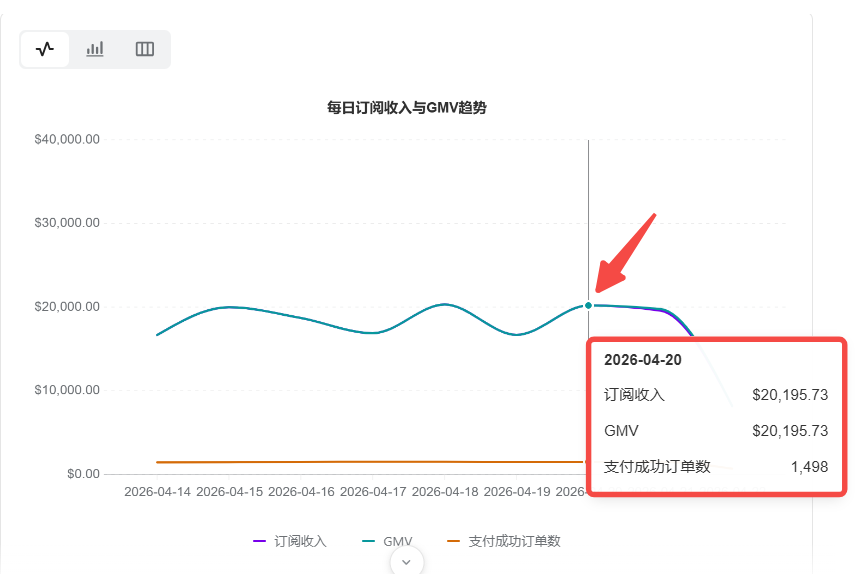Click the $40,000.00 y-axis label
Image resolution: width=865 pixels, height=574 pixels.
[67, 139]
